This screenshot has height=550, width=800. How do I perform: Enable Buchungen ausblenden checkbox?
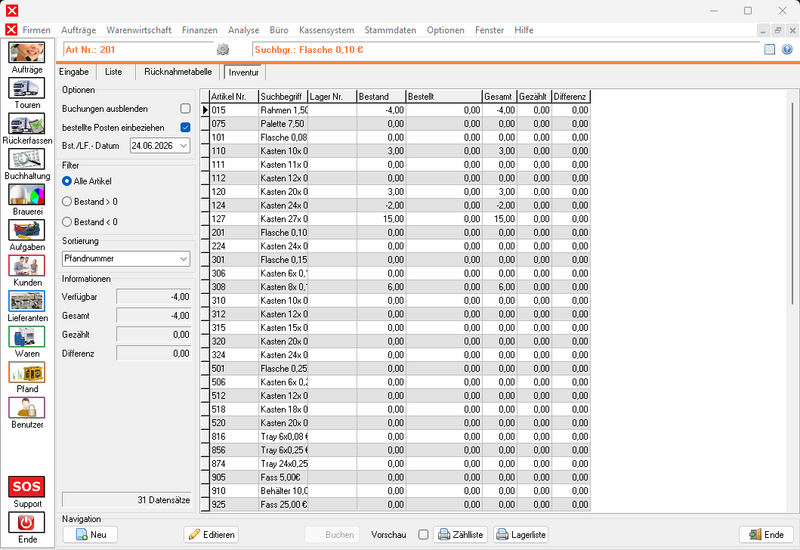point(185,109)
